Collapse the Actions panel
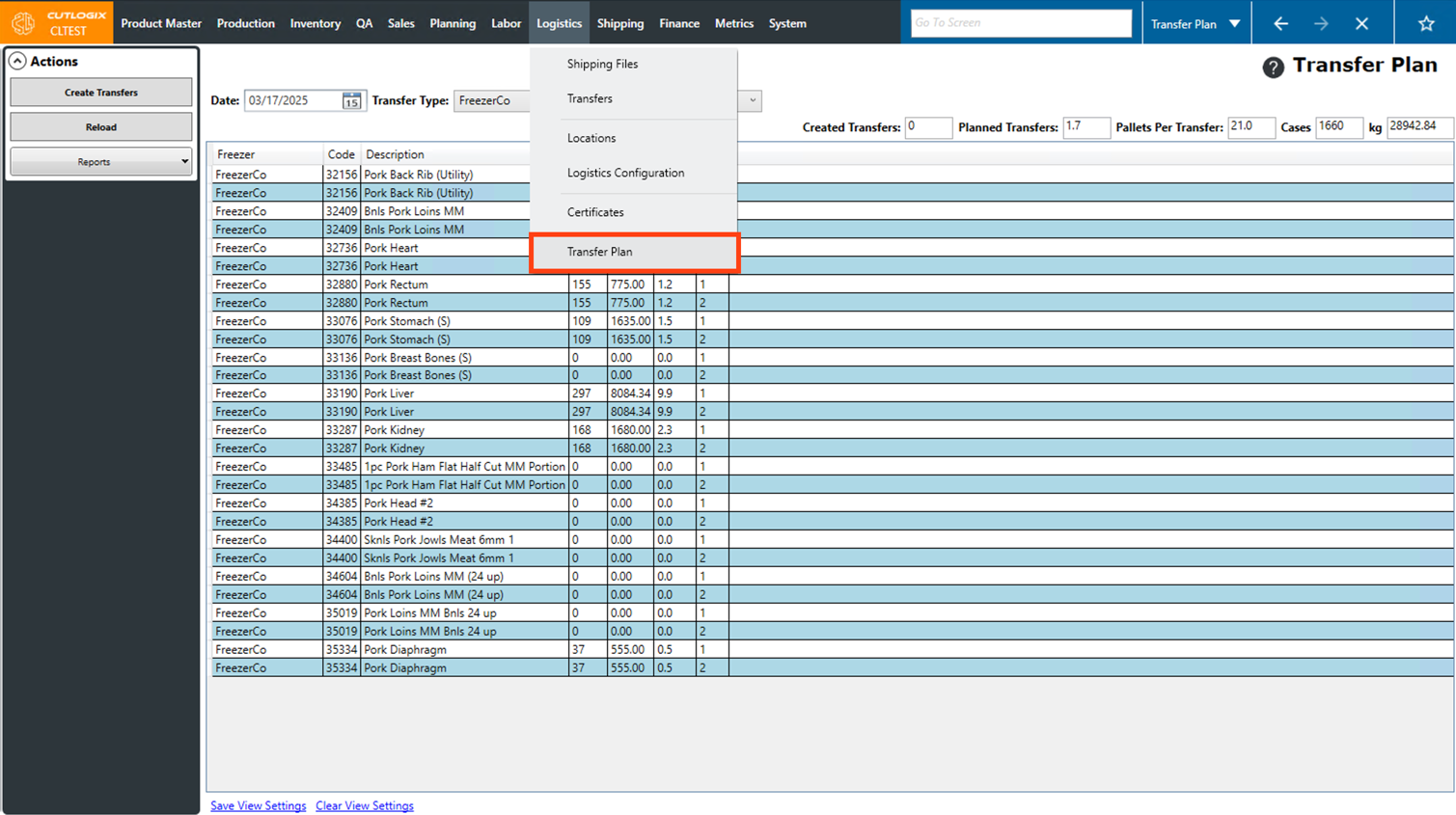The width and height of the screenshot is (1456, 815). point(17,62)
